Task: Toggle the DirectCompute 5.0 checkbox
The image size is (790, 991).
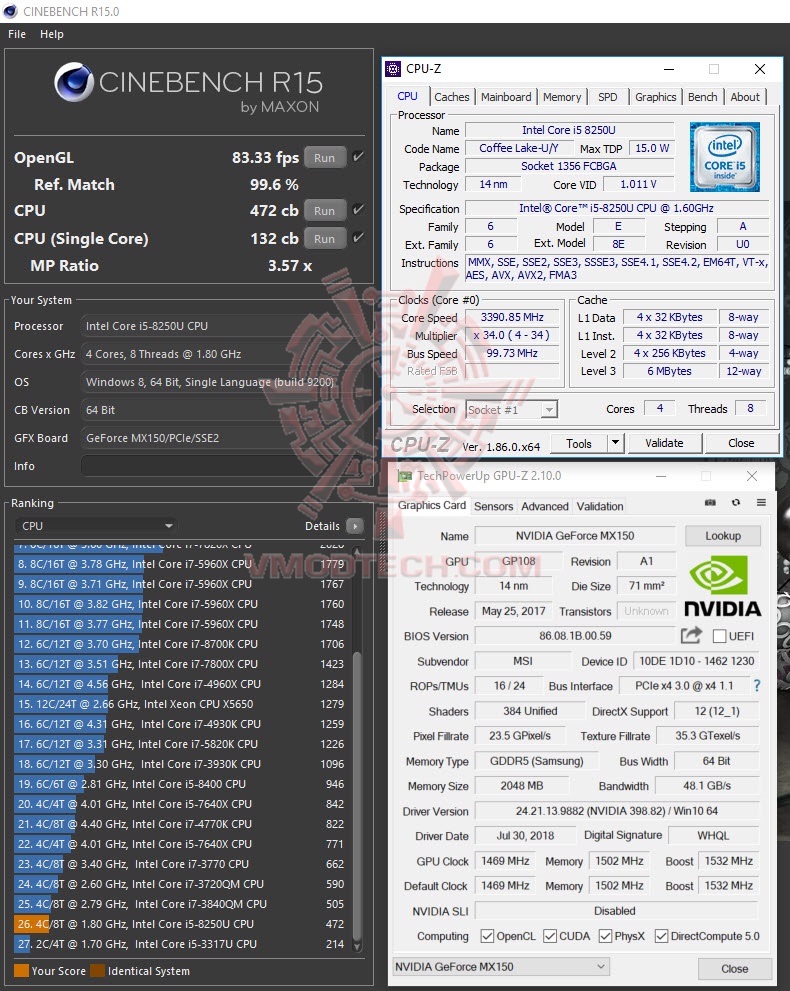Action: [662, 936]
